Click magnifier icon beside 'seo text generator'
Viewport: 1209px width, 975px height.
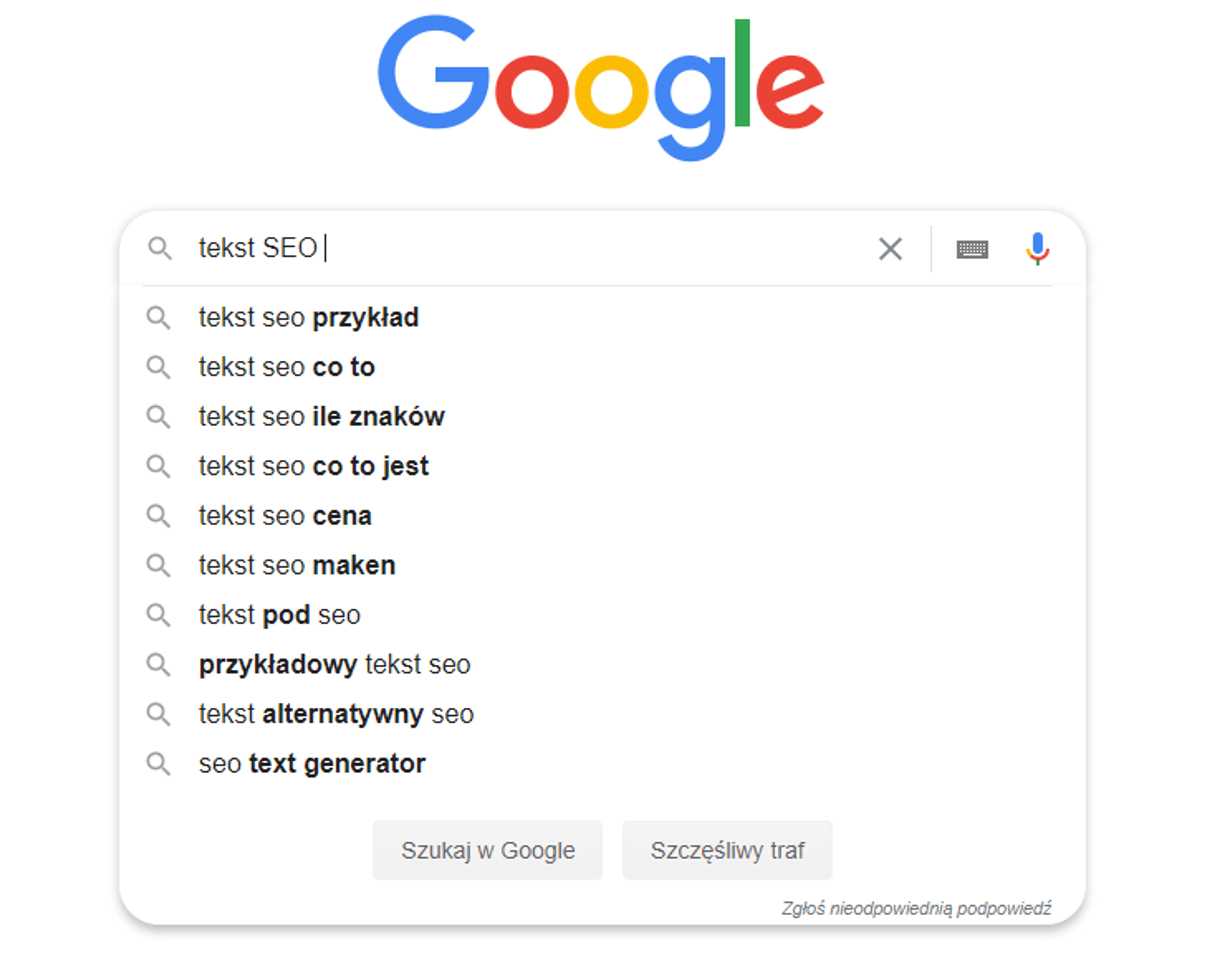pyautogui.click(x=158, y=764)
